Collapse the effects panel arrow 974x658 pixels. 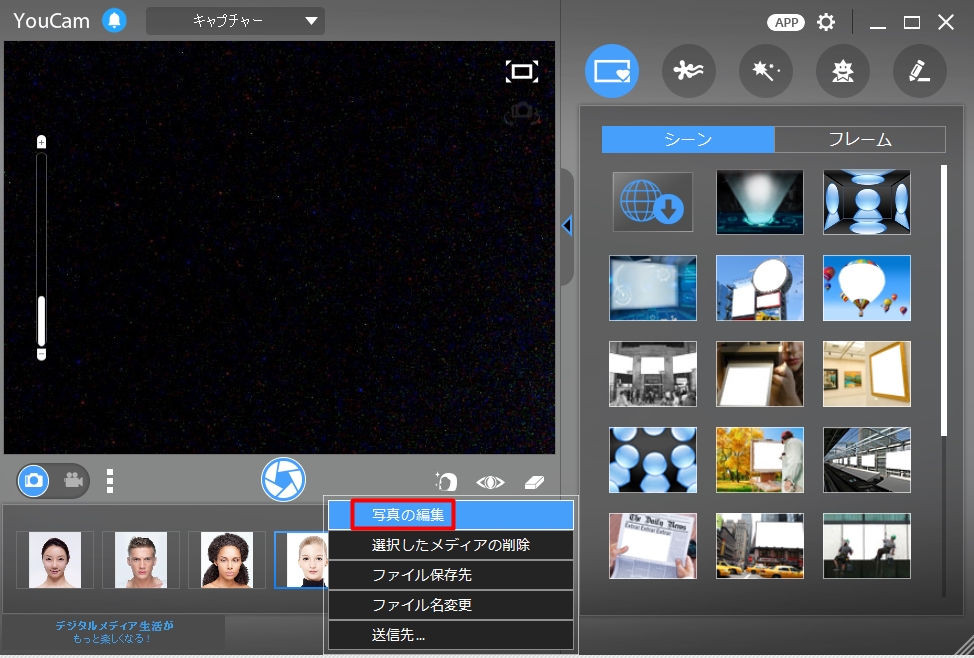[x=567, y=226]
